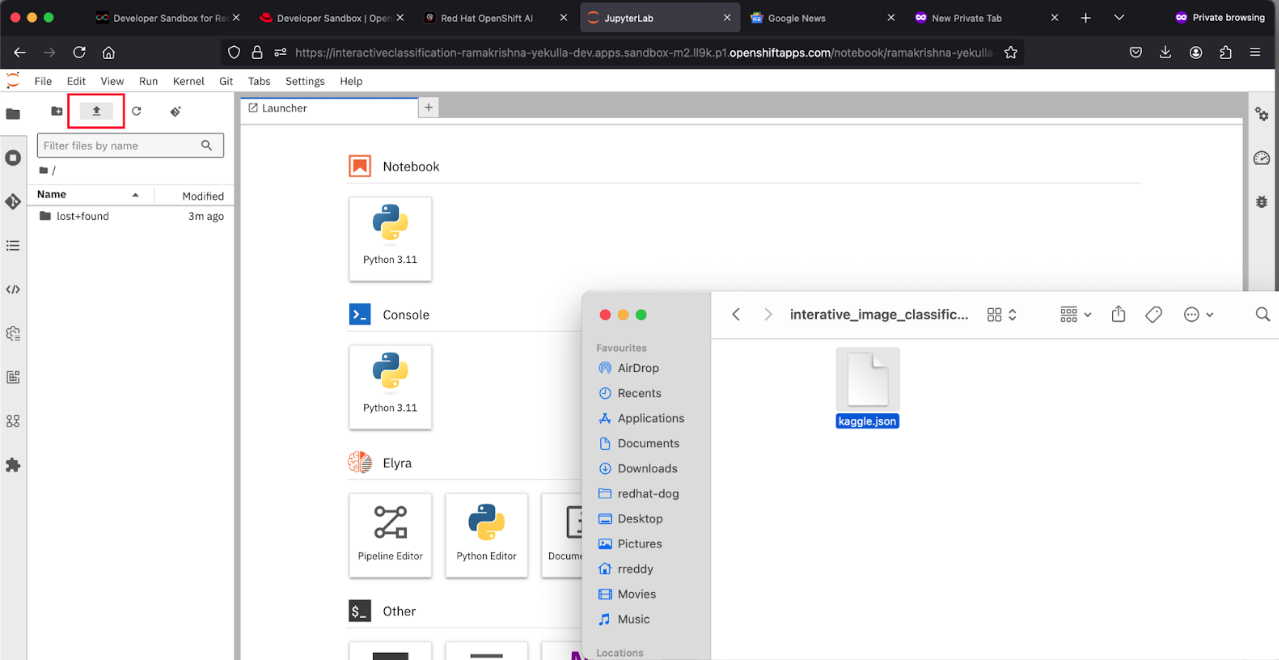
Task: Open the Settings menu
Action: point(305,81)
